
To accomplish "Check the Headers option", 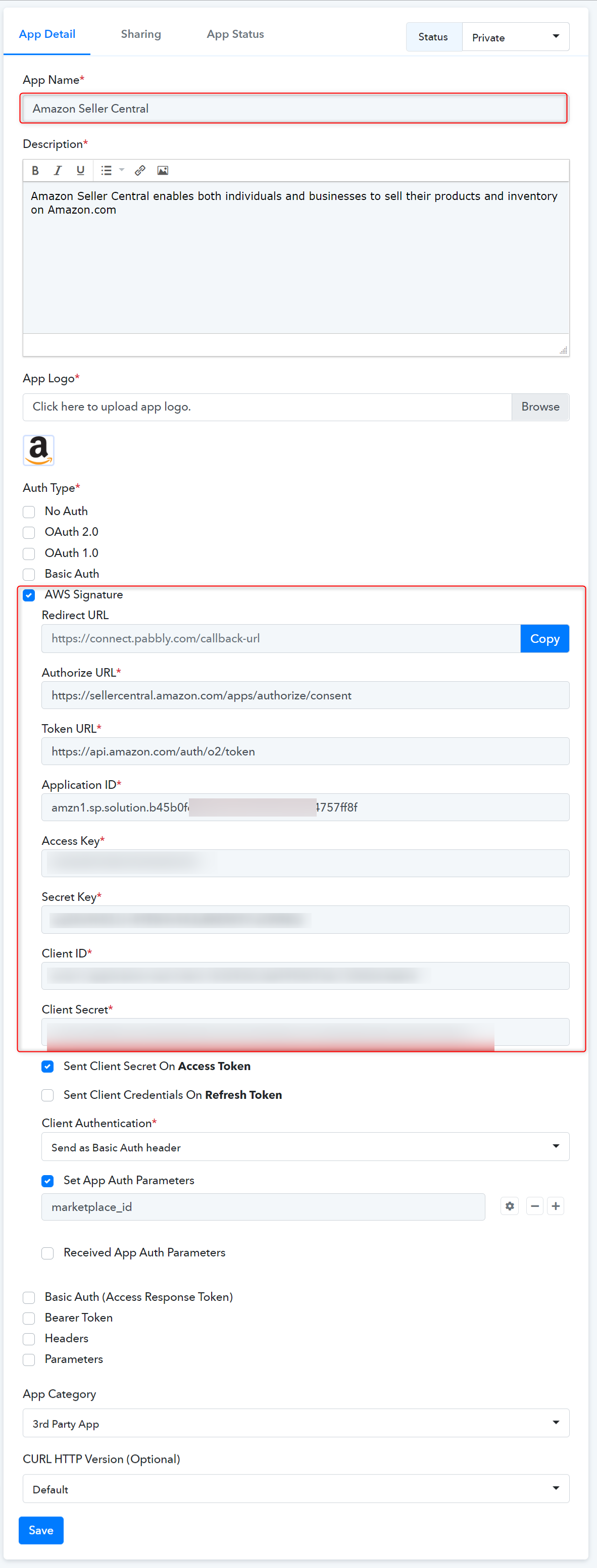I will (29, 1339).
